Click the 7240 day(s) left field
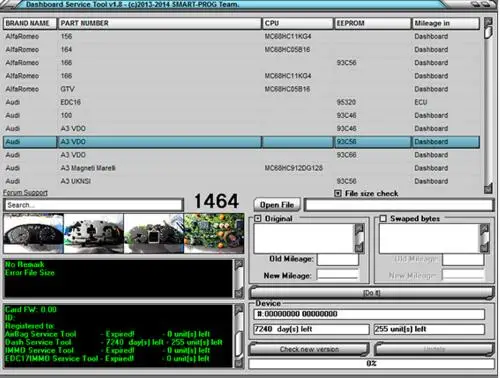Viewport: 500px width, 378px height. tap(311, 329)
